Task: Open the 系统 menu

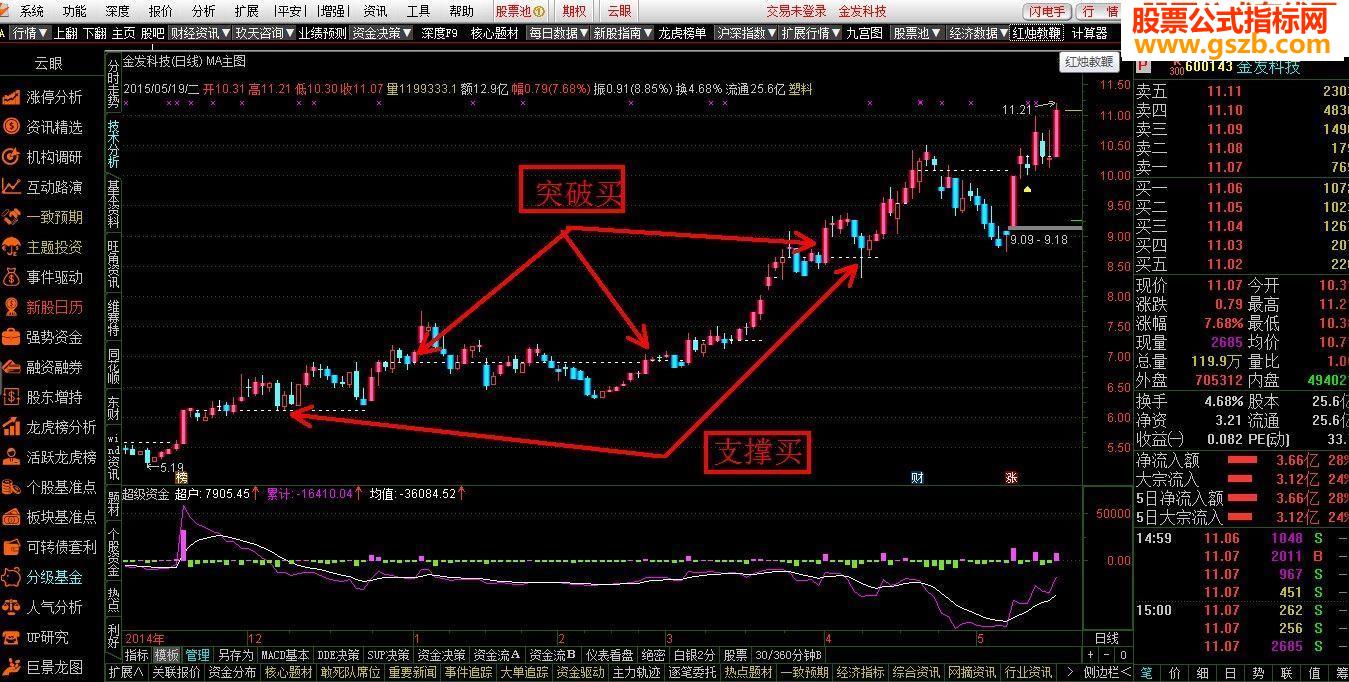Action: coord(32,11)
